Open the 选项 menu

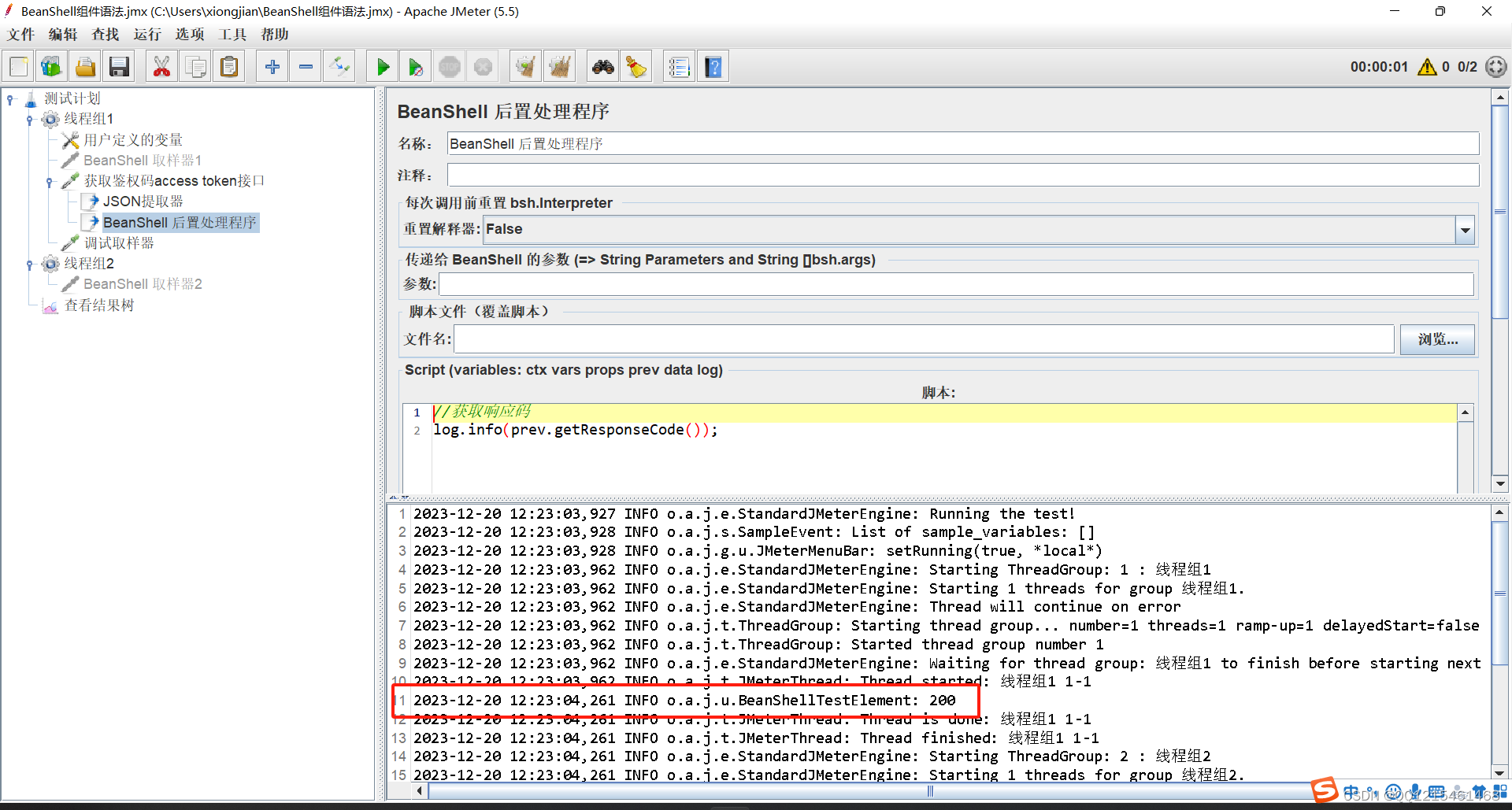(x=190, y=35)
